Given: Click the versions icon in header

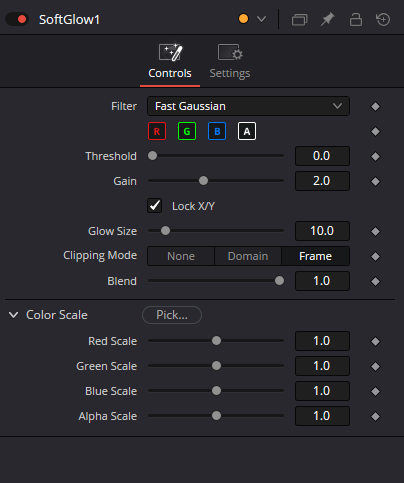Looking at the screenshot, I should (299, 19).
